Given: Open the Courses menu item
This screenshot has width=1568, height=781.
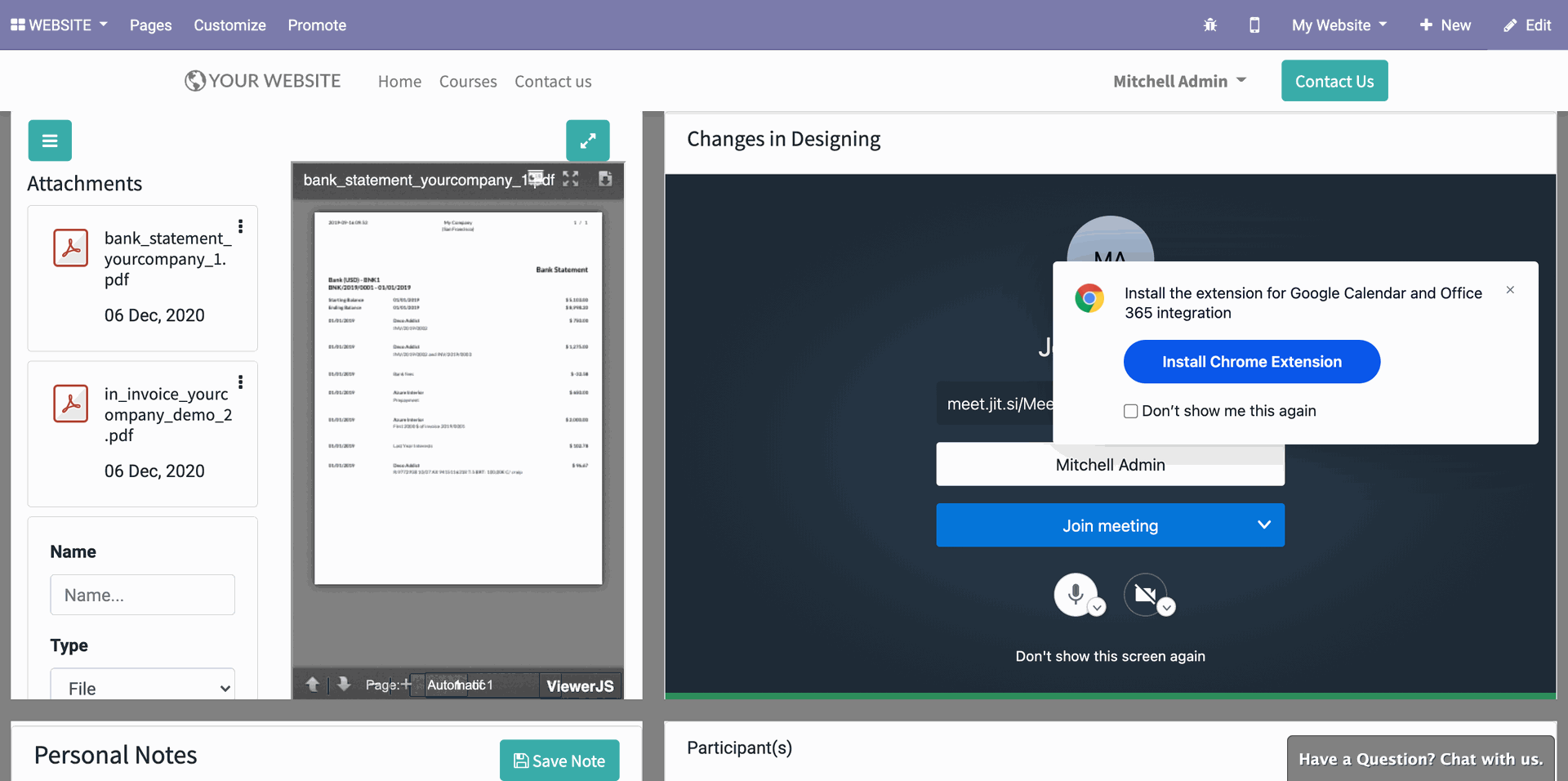Looking at the screenshot, I should 468,82.
